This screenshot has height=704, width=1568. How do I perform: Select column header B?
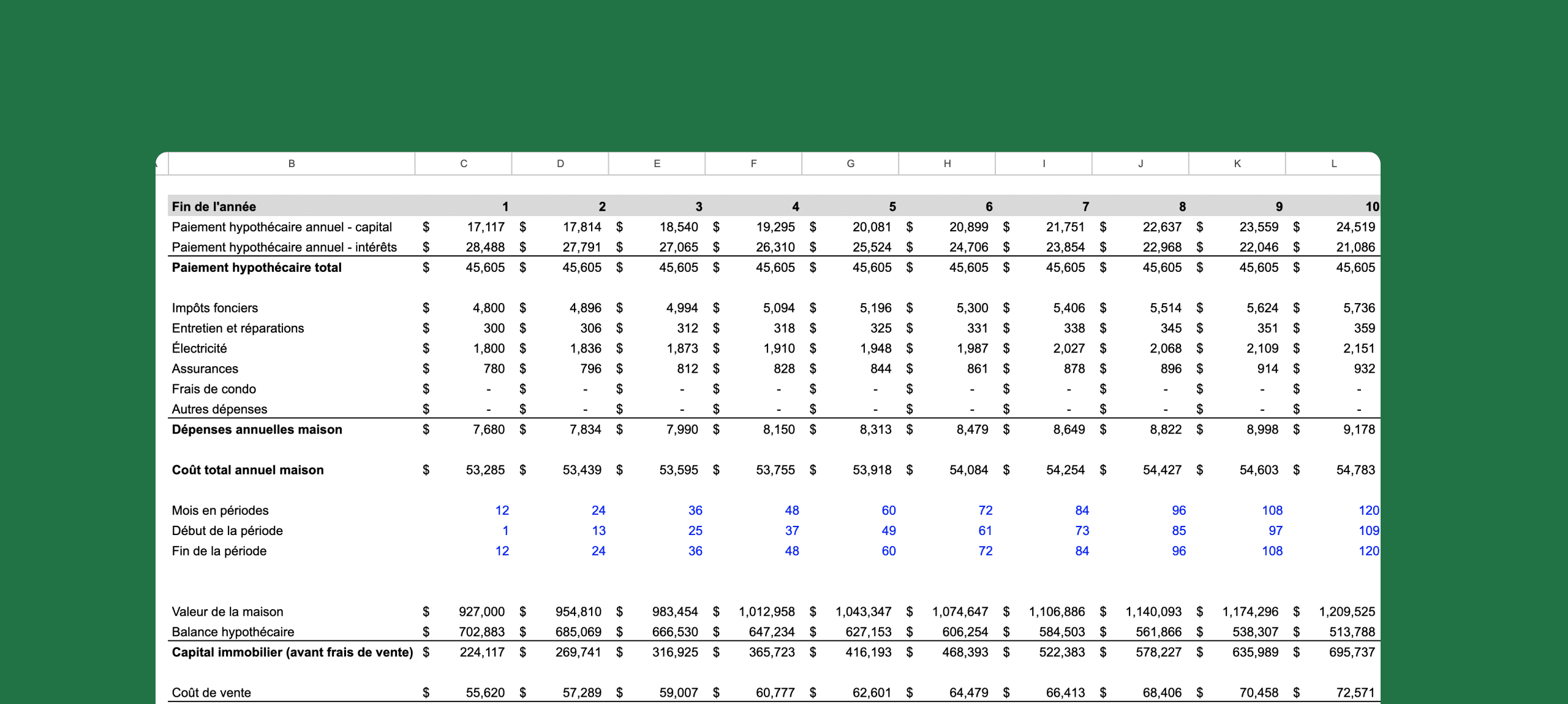point(292,163)
